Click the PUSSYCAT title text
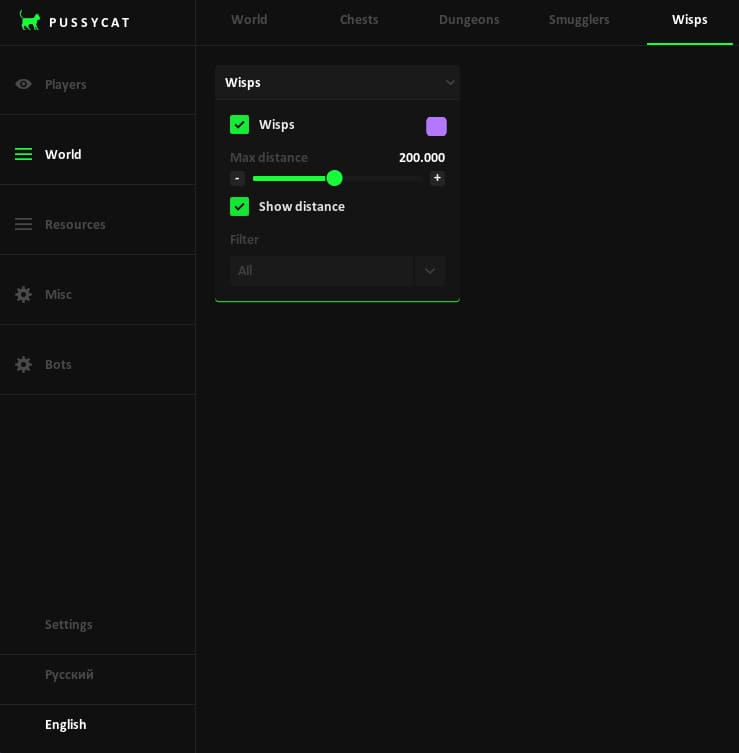 coord(89,23)
